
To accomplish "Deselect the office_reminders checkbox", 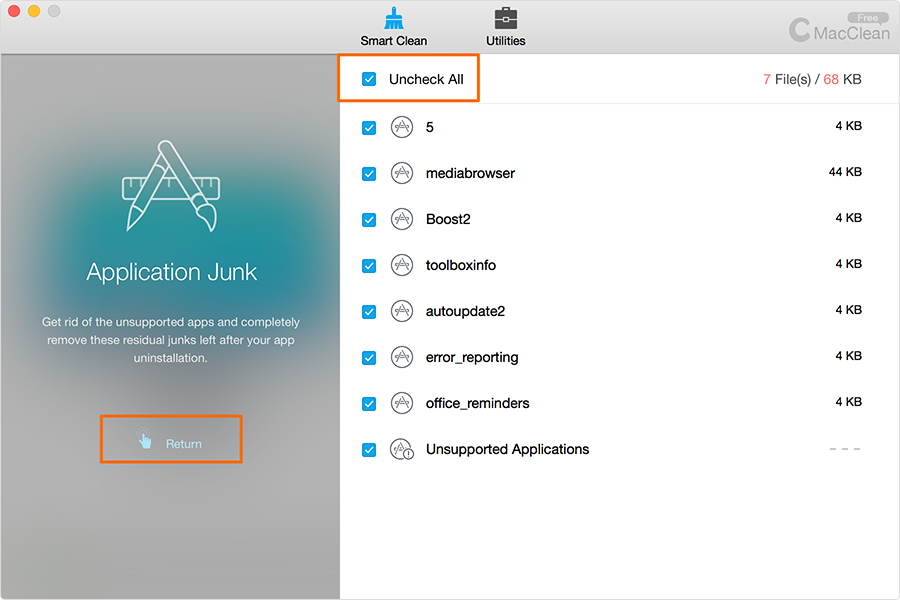I will [369, 403].
